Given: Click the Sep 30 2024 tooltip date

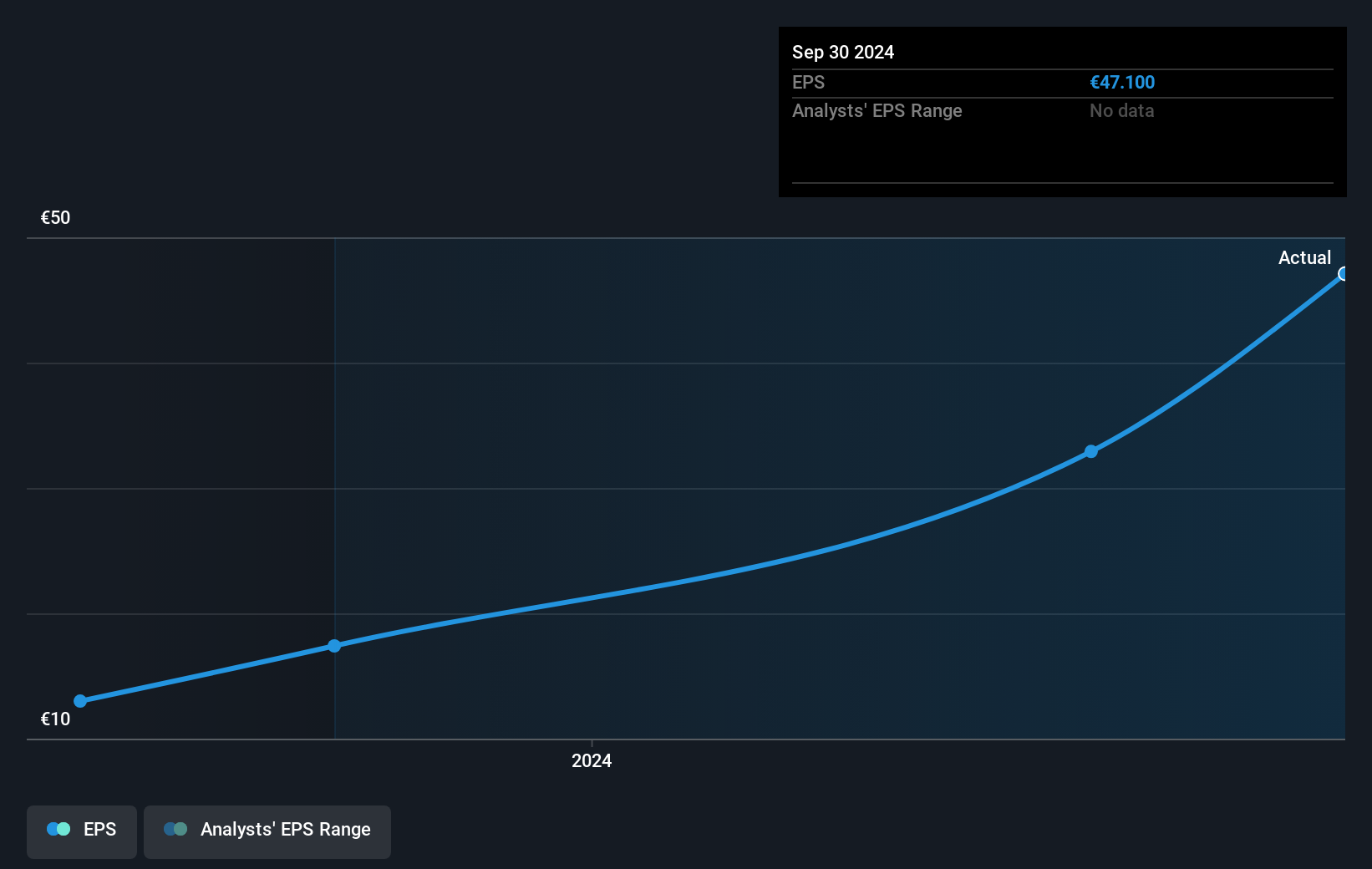Looking at the screenshot, I should pyautogui.click(x=843, y=53).
